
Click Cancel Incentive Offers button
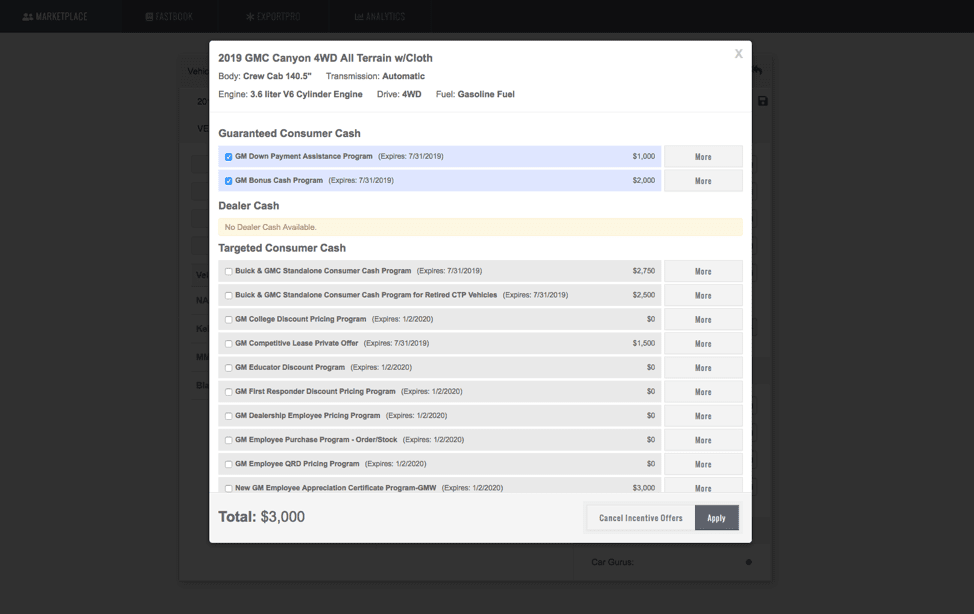click(640, 518)
